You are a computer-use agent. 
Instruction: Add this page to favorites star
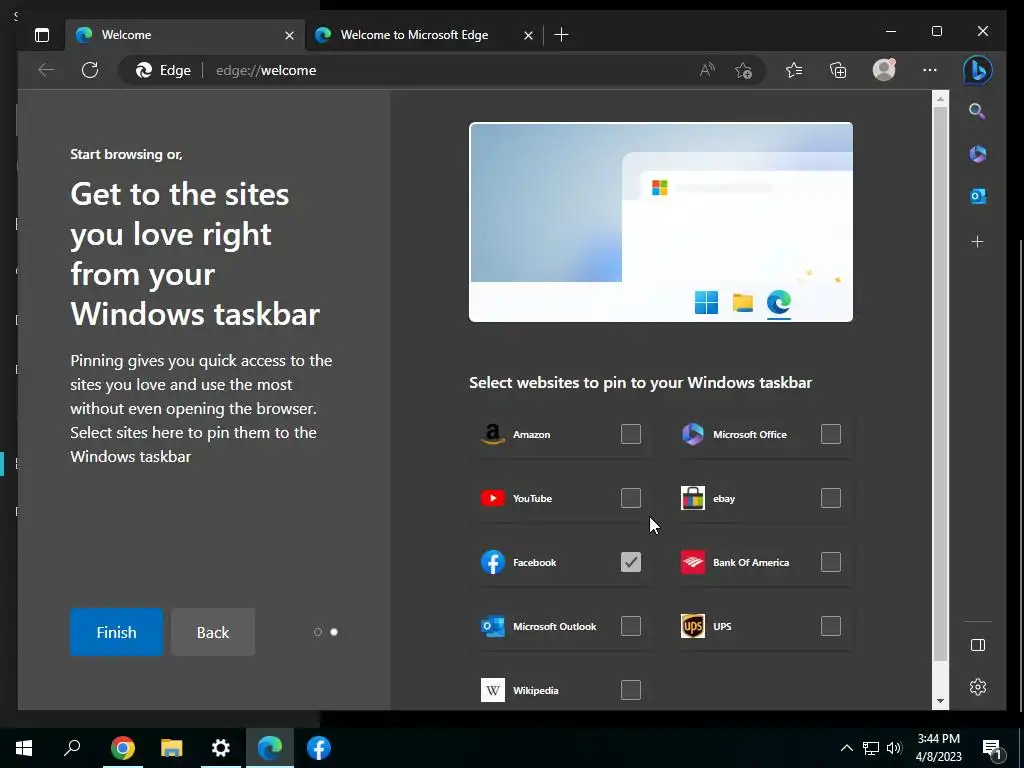[x=743, y=71]
